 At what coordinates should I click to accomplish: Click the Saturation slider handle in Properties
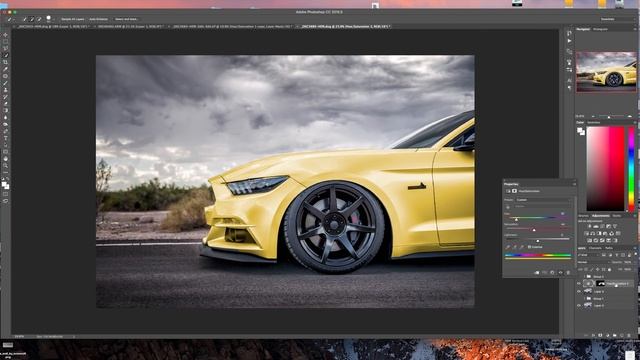(x=534, y=230)
